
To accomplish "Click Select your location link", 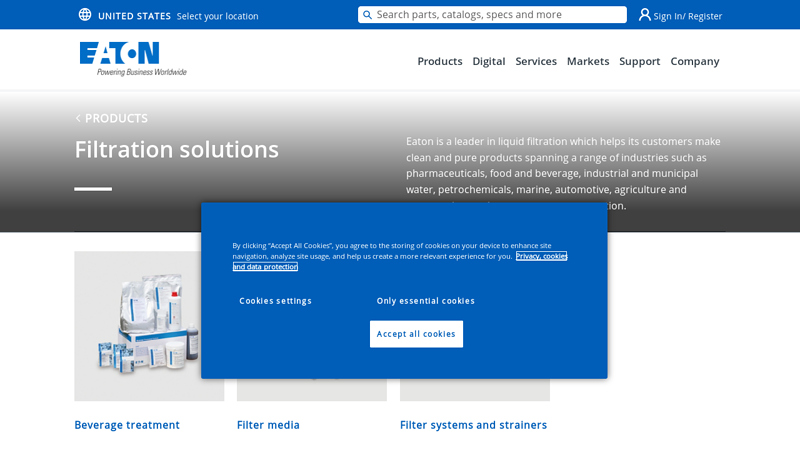I will 217,16.
